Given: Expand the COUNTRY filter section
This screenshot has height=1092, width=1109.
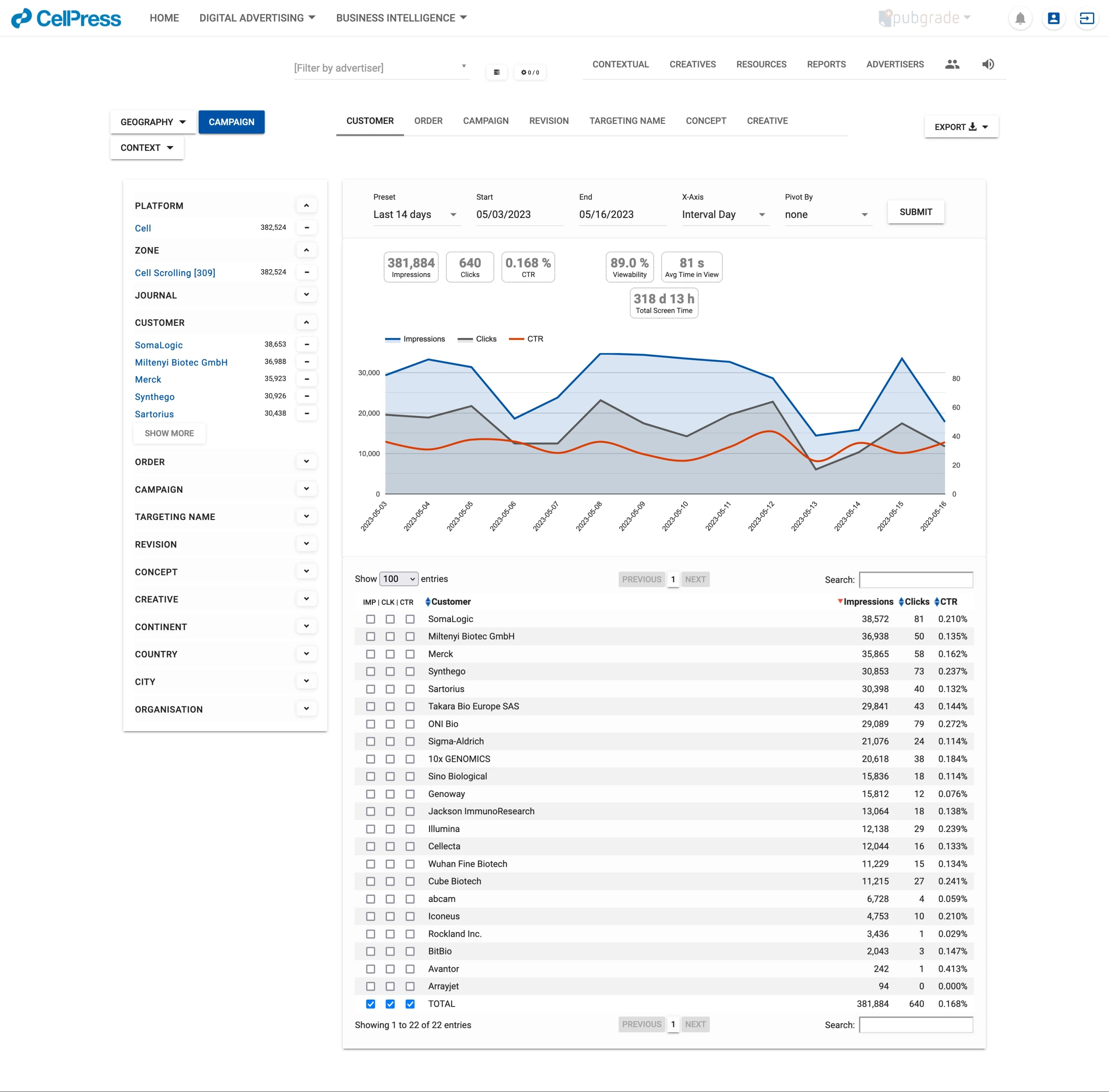Looking at the screenshot, I should [307, 654].
